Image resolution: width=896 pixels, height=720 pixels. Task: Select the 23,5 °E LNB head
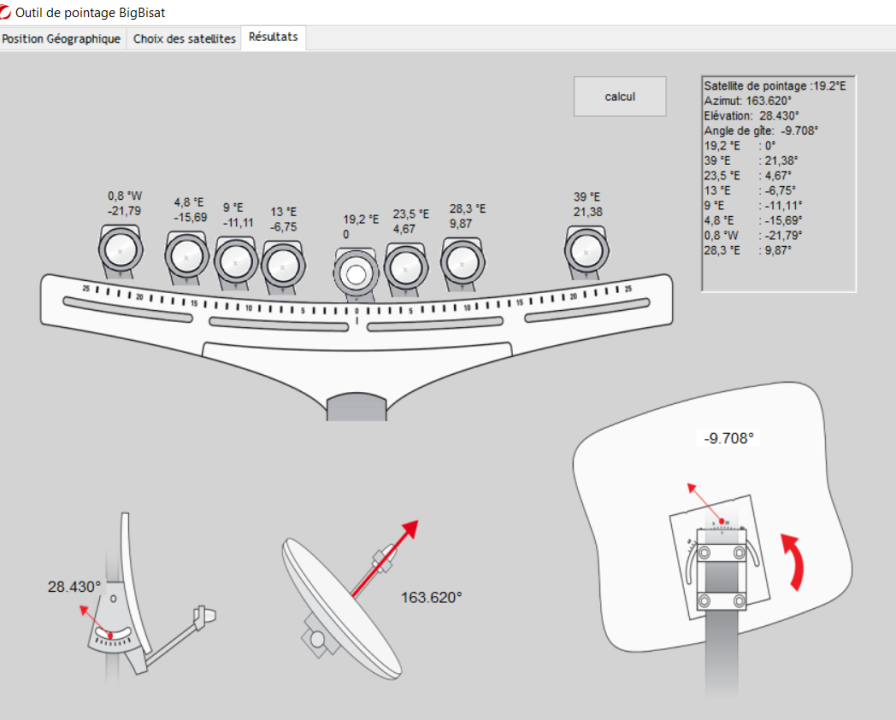coord(405,266)
